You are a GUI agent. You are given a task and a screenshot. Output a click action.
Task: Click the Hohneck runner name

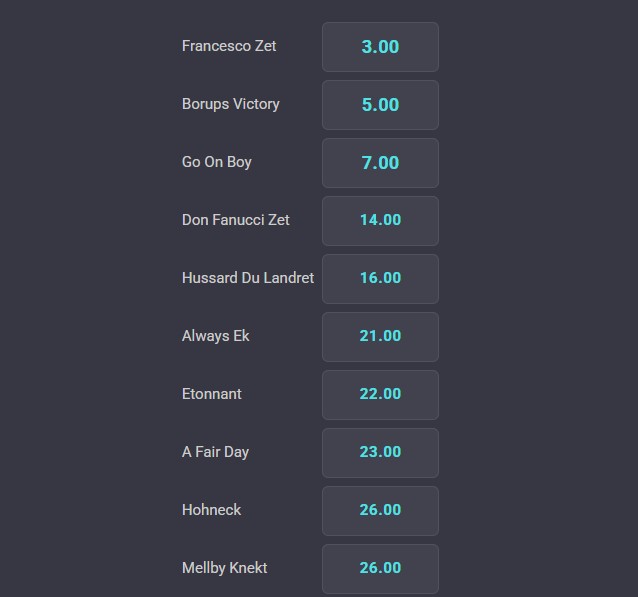coord(212,510)
